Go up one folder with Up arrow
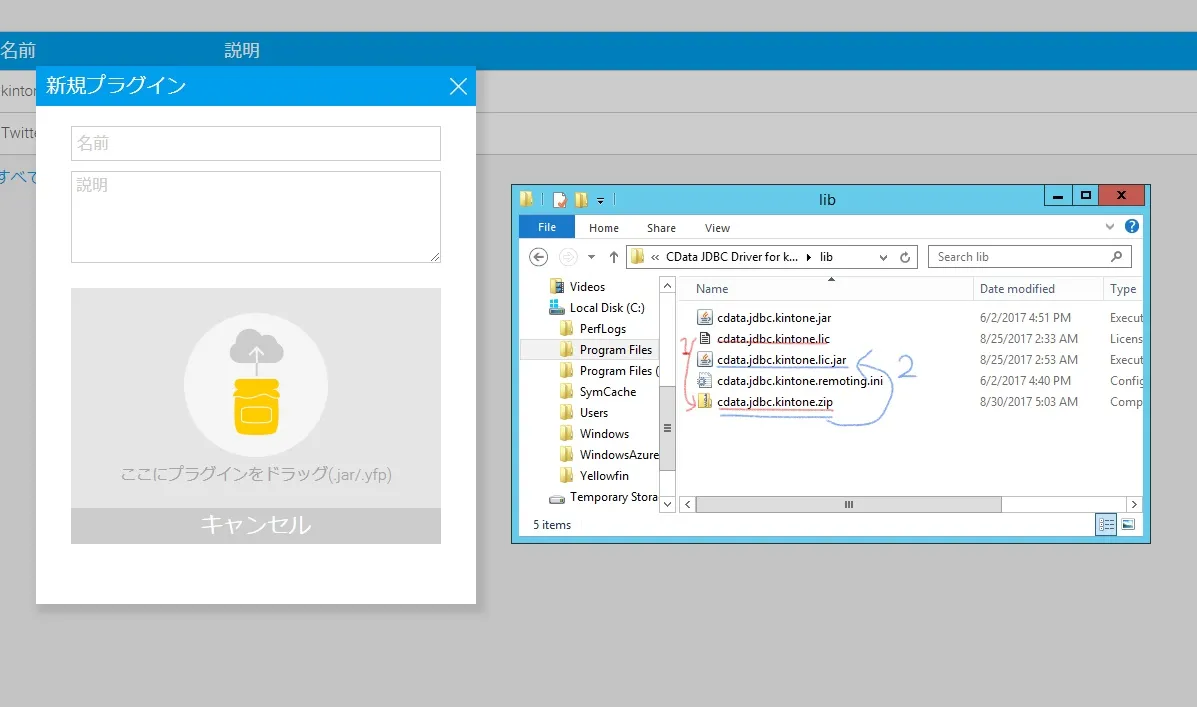This screenshot has height=707, width=1197. click(x=613, y=257)
